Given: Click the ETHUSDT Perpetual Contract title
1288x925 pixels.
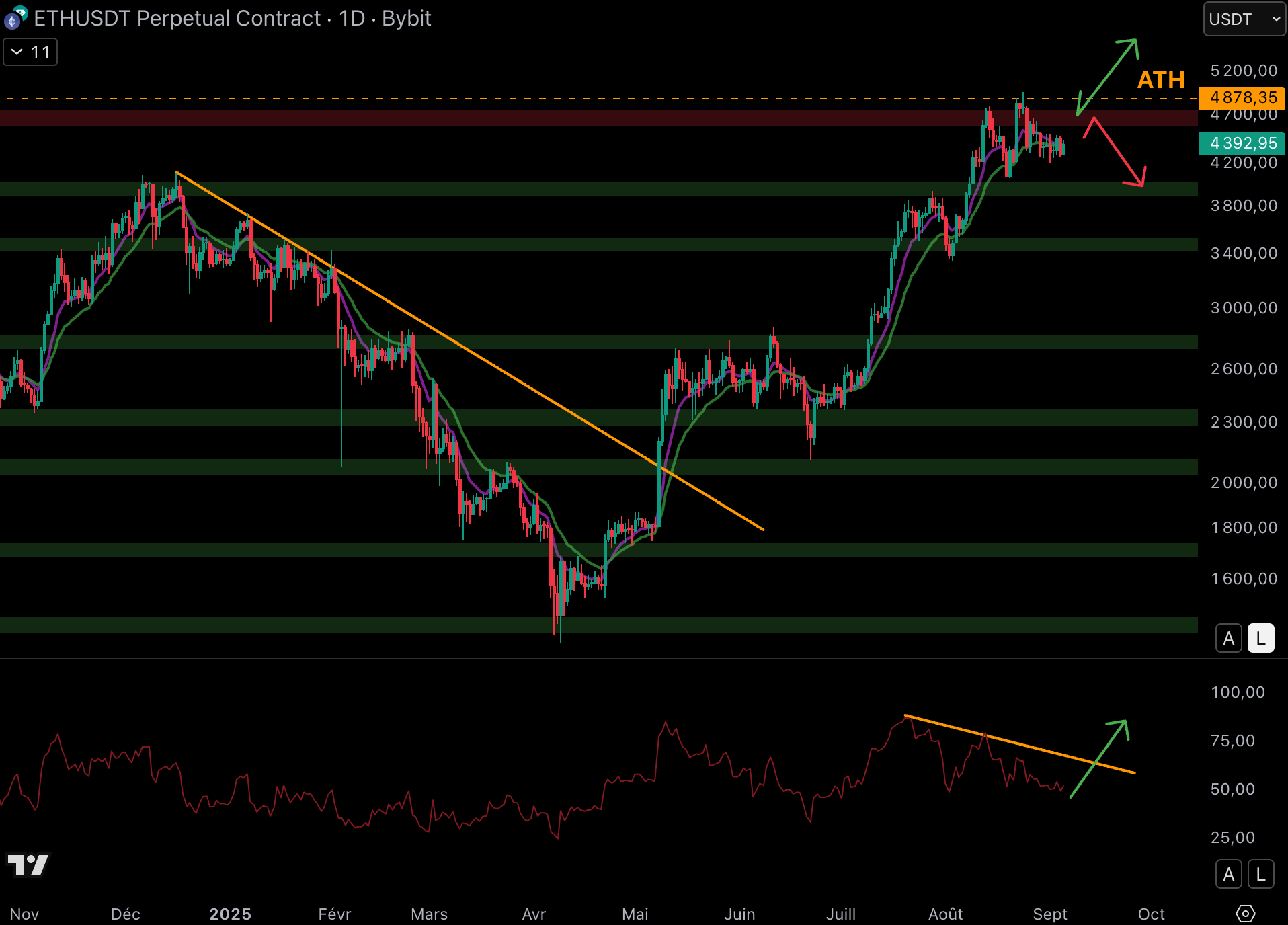Looking at the screenshot, I should 177,18.
